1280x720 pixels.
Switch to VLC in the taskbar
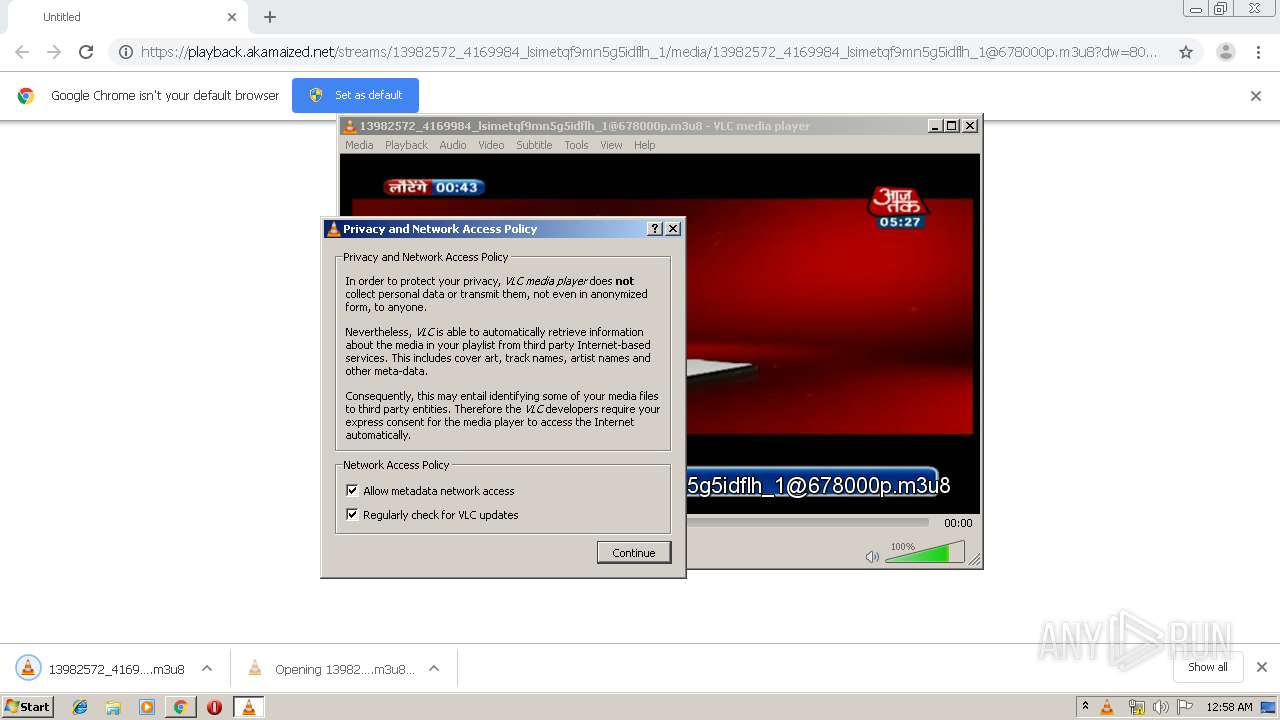point(248,707)
